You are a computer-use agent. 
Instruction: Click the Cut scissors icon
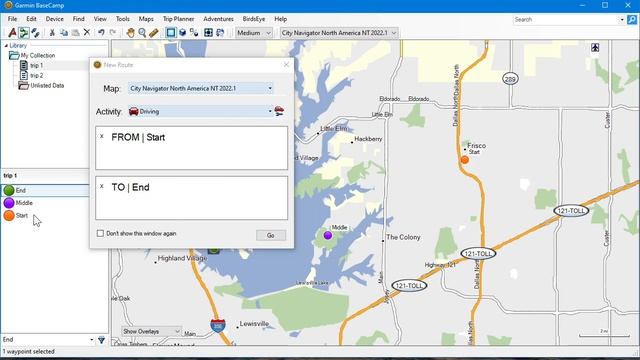[x=52, y=33]
